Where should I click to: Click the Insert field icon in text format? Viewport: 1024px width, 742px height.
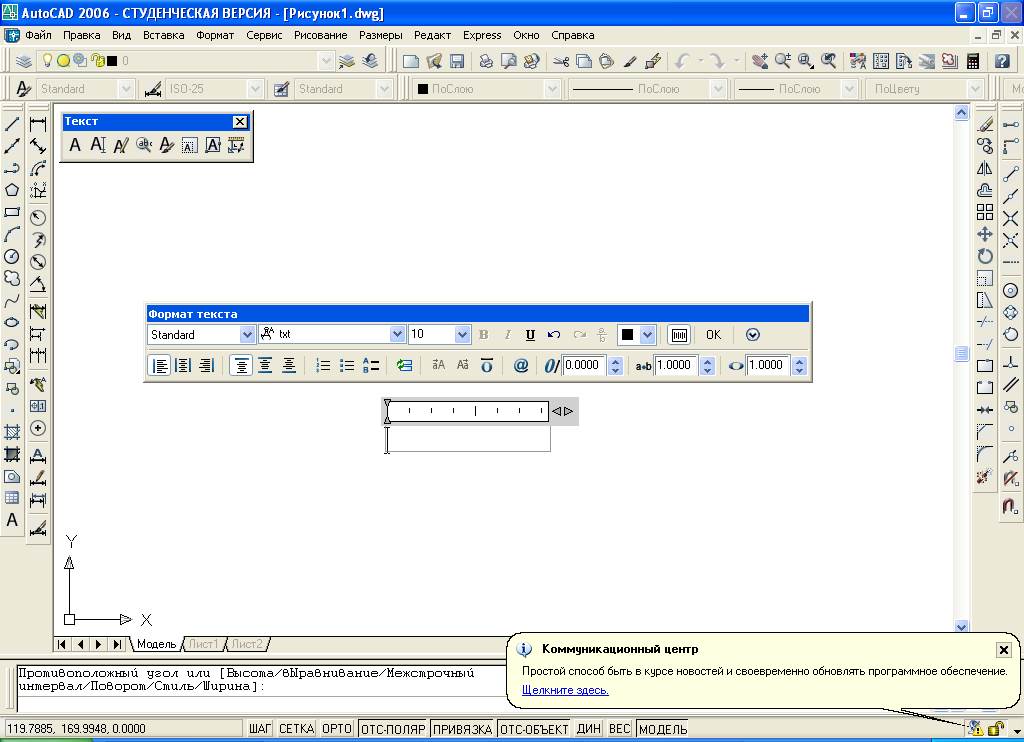click(405, 365)
